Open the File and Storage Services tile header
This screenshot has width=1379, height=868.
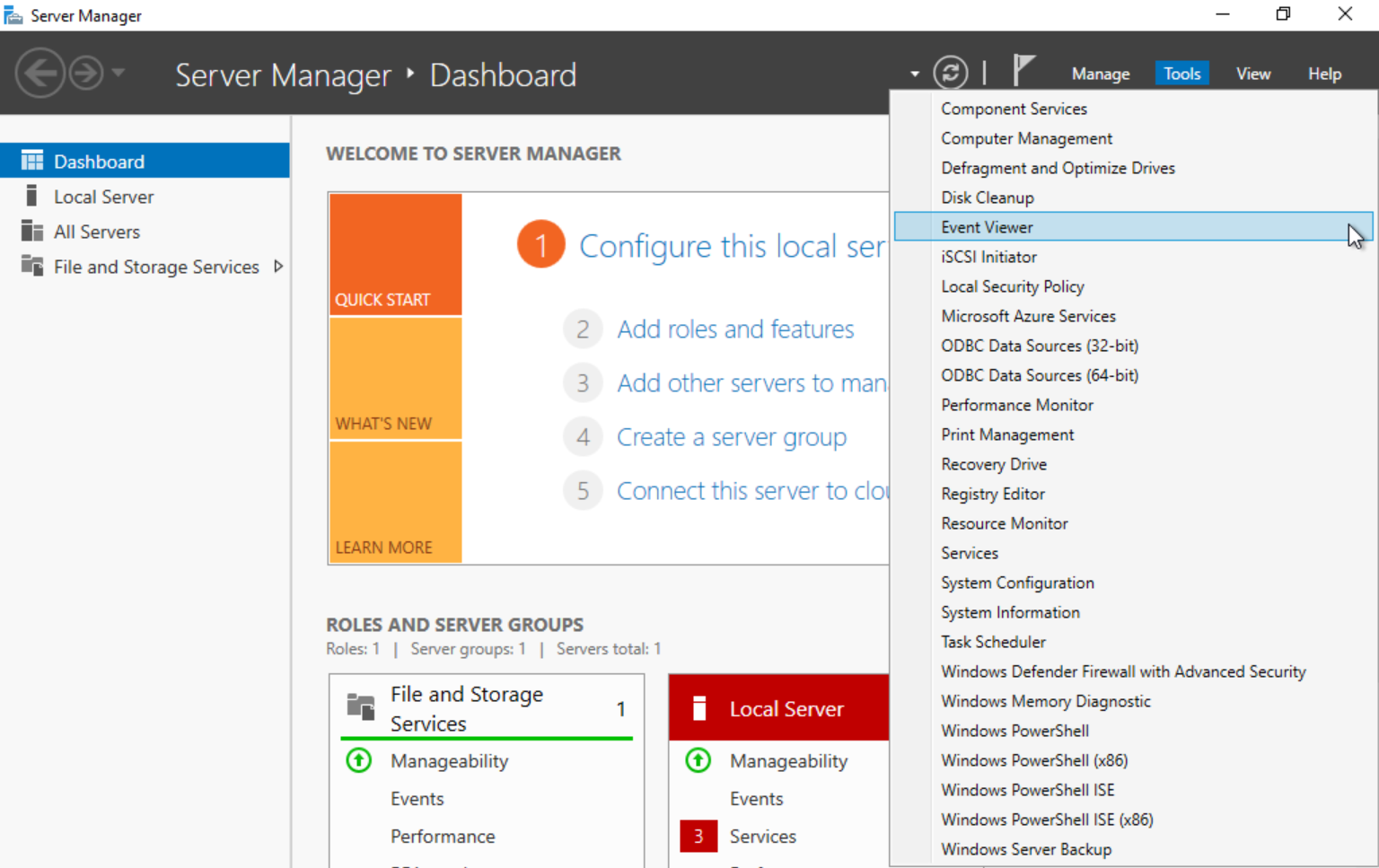pos(487,708)
